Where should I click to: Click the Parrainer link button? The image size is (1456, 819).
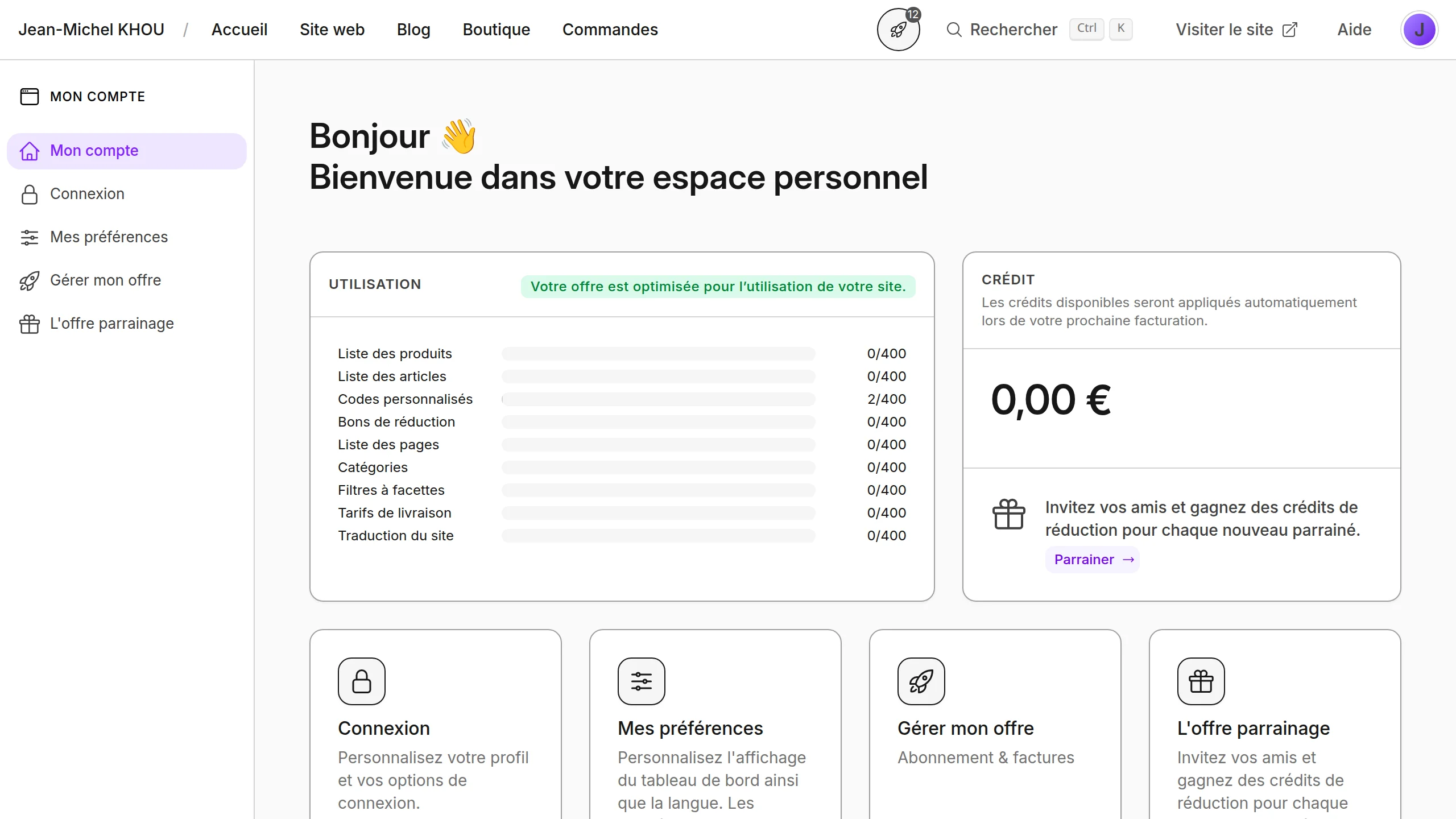[1092, 560]
